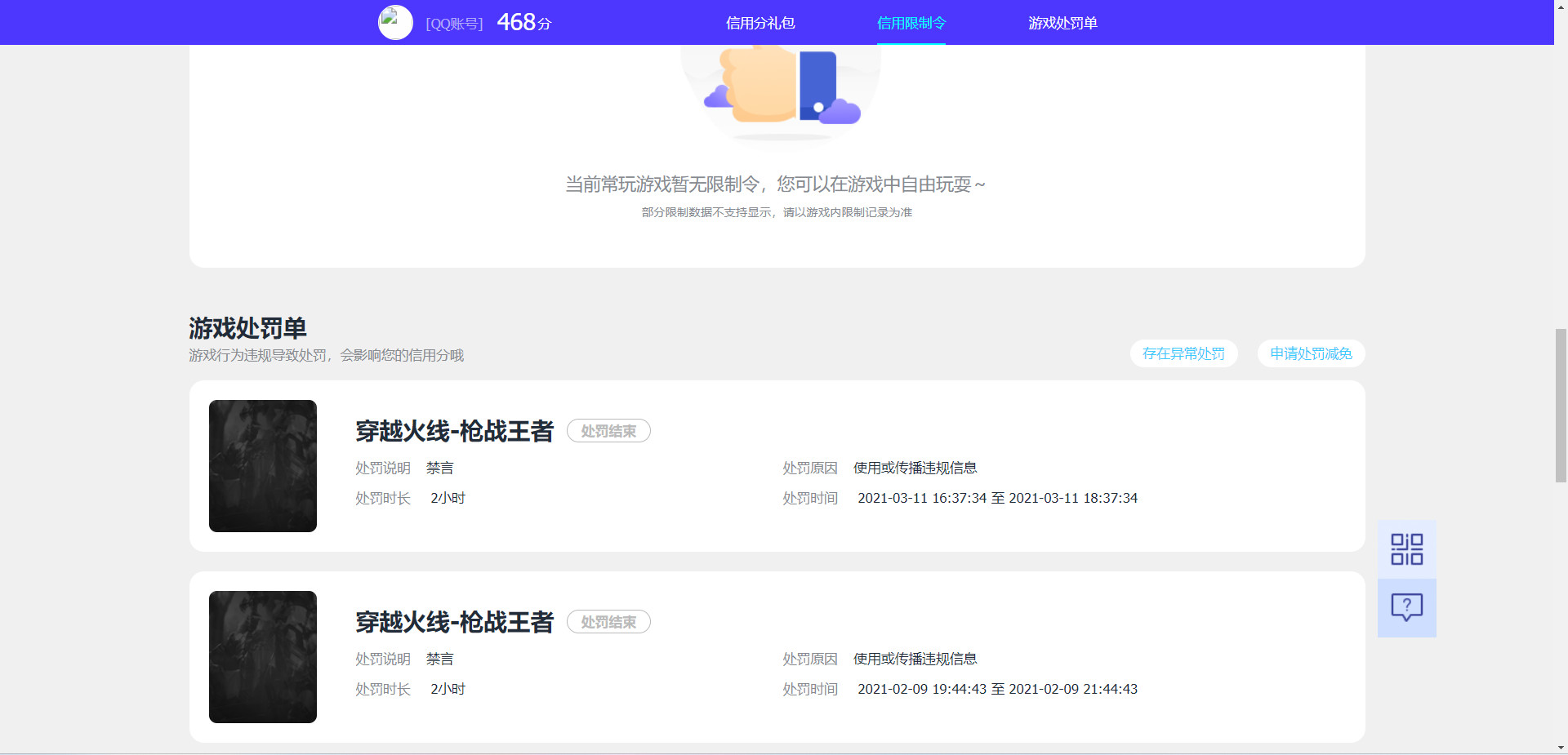This screenshot has width=1568, height=755.
Task: Click 使用或传播违规信息 in first record
Action: point(915,468)
